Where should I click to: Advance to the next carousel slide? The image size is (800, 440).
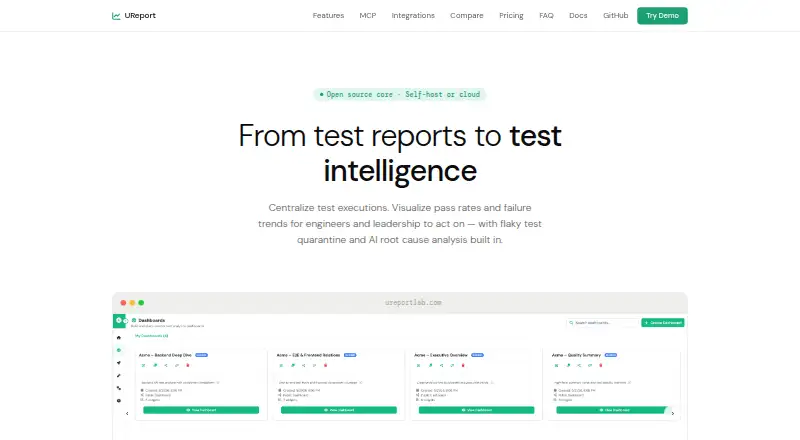(x=672, y=413)
